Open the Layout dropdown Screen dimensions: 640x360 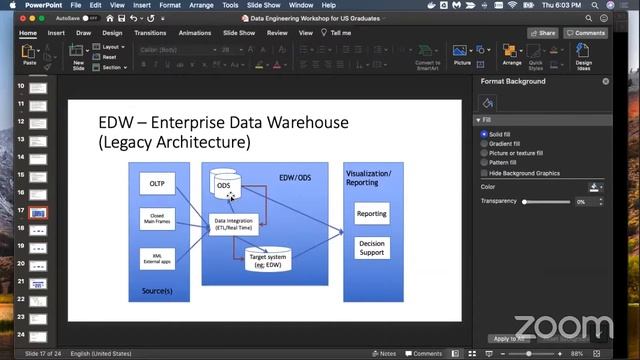(108, 47)
